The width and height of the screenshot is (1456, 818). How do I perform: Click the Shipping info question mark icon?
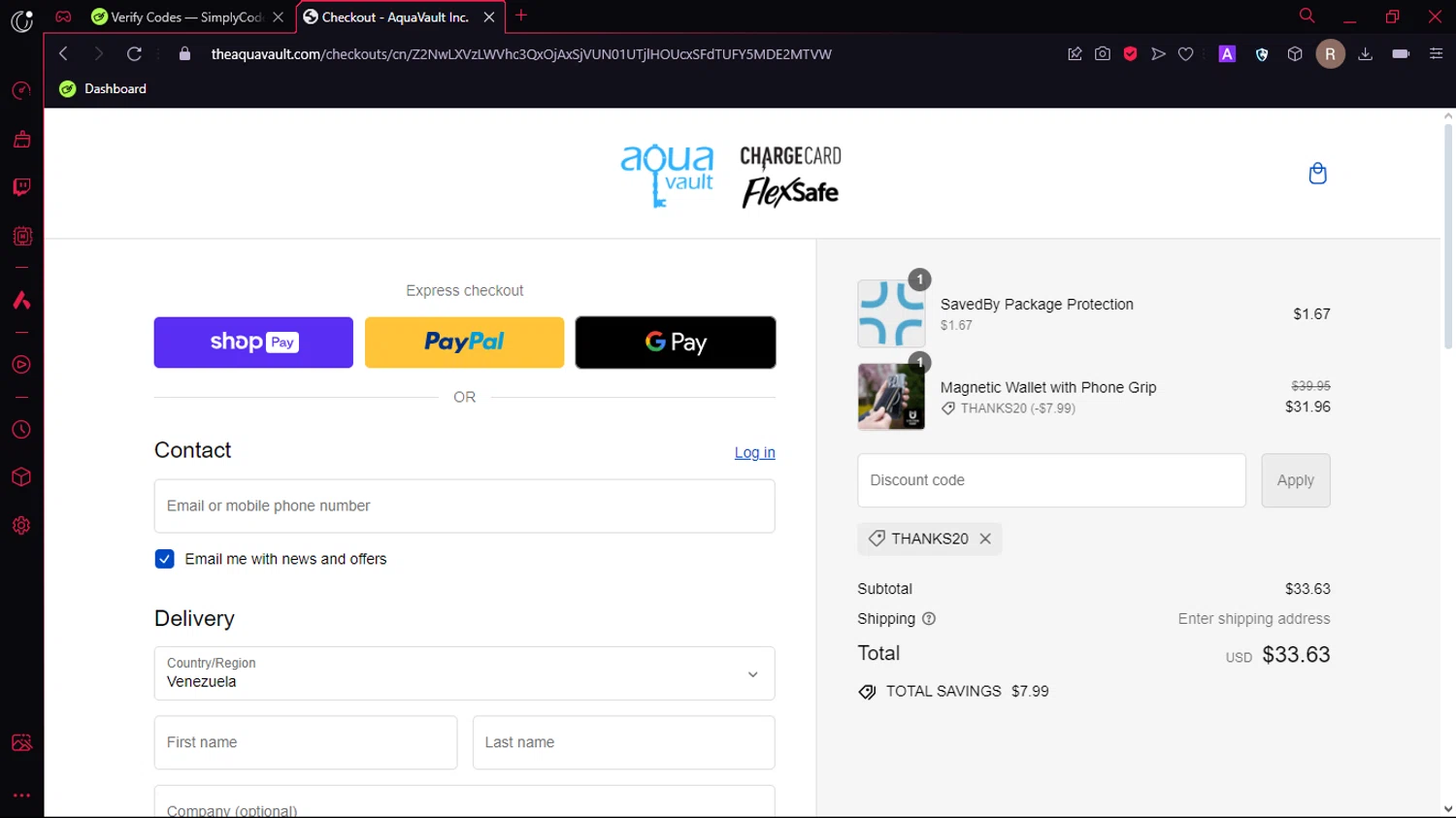coord(929,619)
